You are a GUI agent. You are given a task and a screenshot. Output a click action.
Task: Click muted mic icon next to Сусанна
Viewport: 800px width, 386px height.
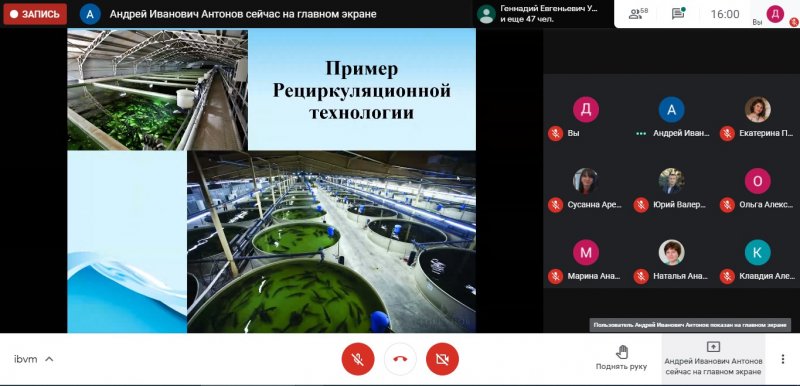click(x=555, y=205)
